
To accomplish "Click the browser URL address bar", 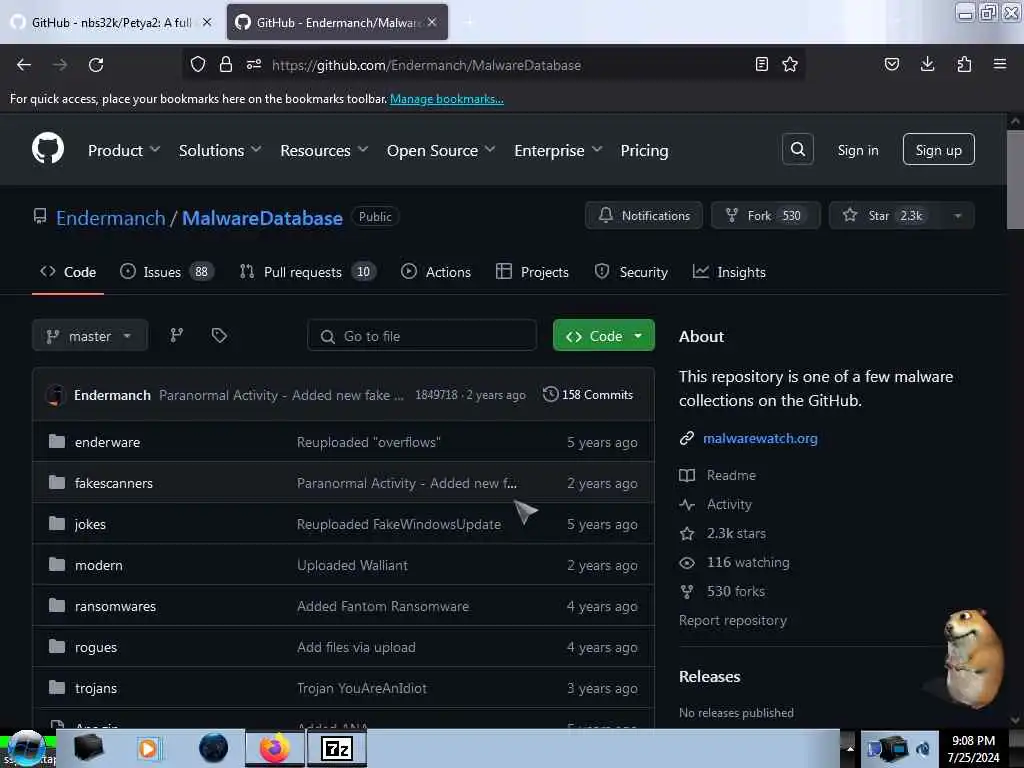I will click(x=496, y=65).
